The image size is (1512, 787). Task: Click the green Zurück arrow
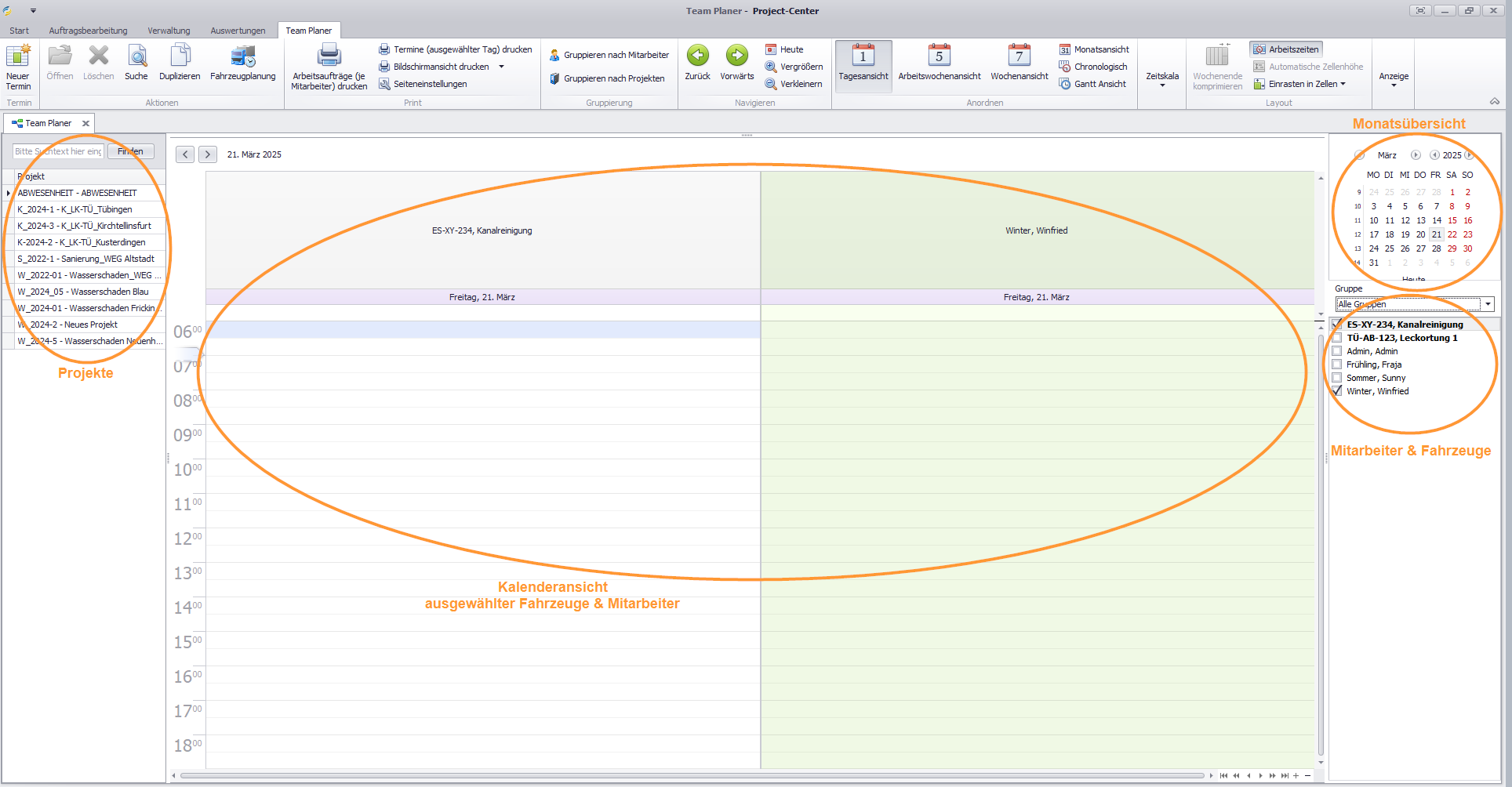(697, 56)
